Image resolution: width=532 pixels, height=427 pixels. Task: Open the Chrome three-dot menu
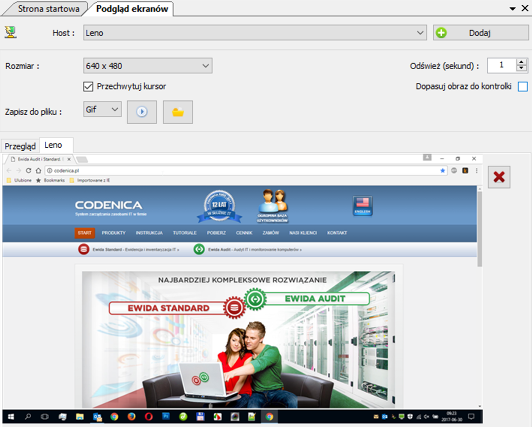click(476, 171)
